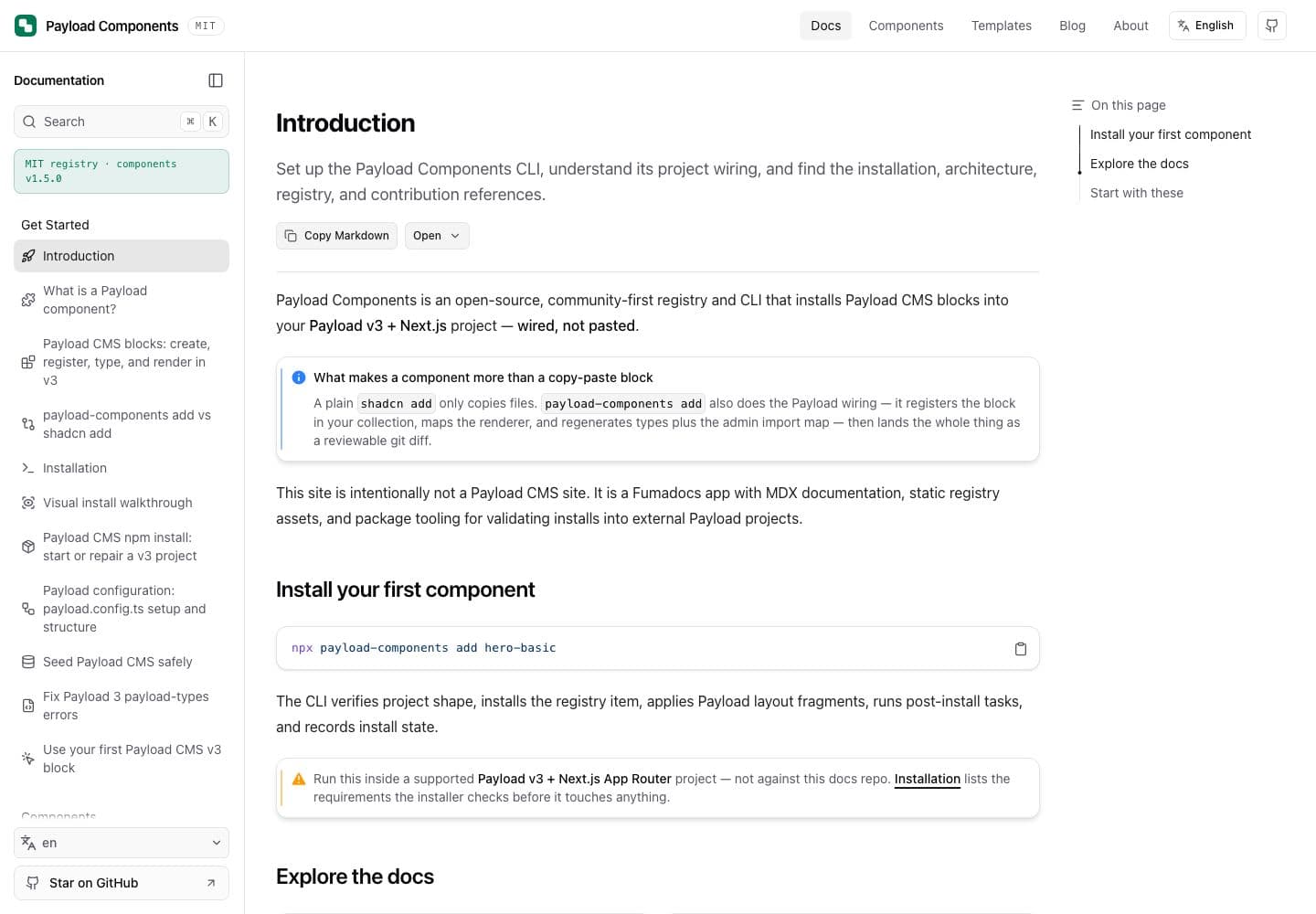Click 'What makes a component more than a copy-paste block'
This screenshot has height=914, width=1316.
click(x=483, y=377)
